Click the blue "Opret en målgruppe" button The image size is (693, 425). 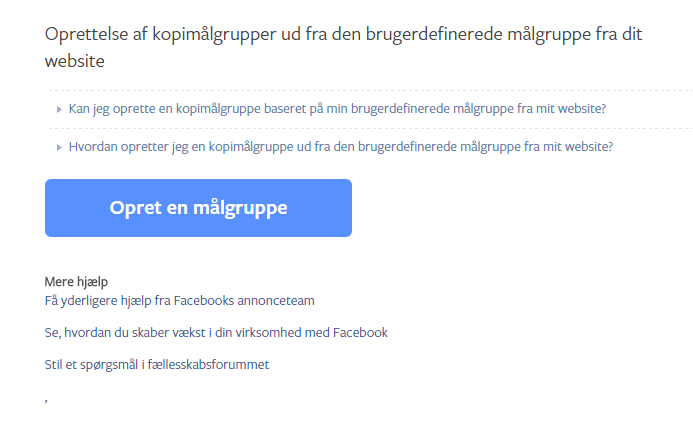tap(198, 208)
